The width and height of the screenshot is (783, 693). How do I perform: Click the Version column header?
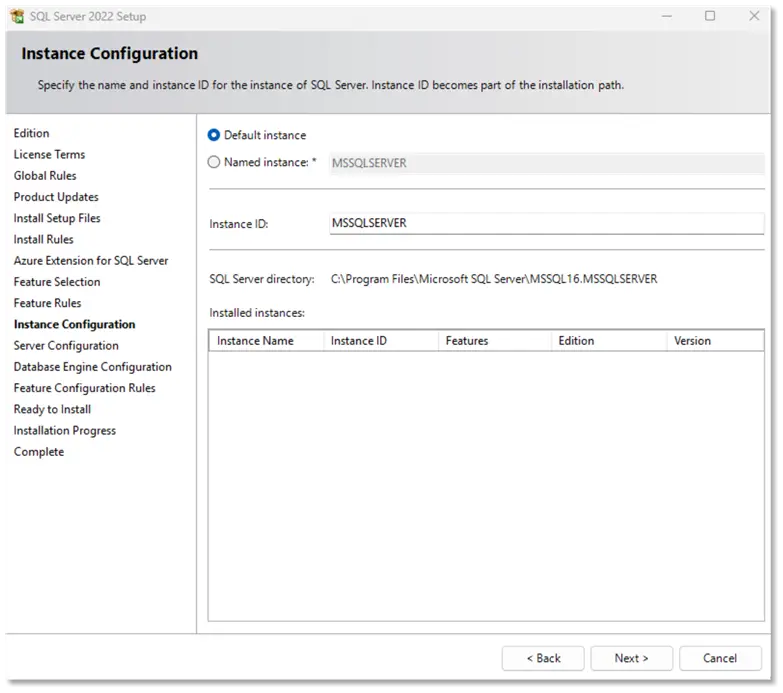(x=715, y=341)
